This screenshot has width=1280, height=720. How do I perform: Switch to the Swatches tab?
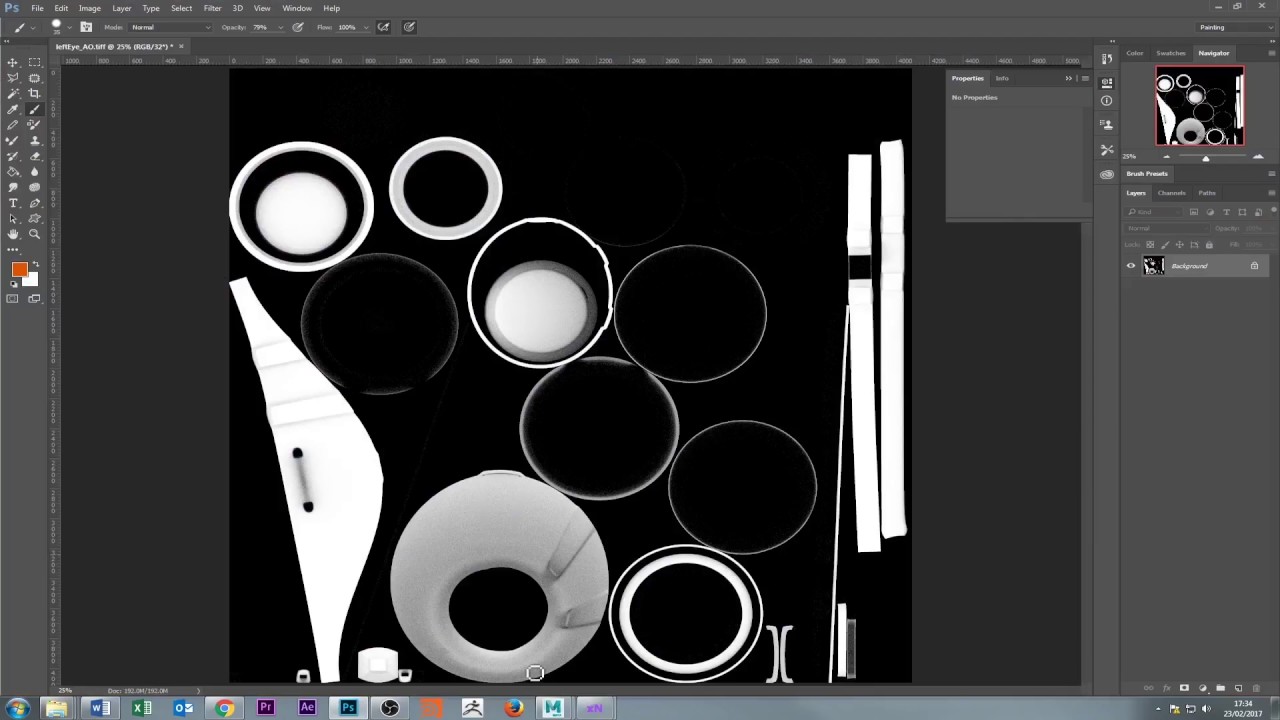(x=1171, y=53)
